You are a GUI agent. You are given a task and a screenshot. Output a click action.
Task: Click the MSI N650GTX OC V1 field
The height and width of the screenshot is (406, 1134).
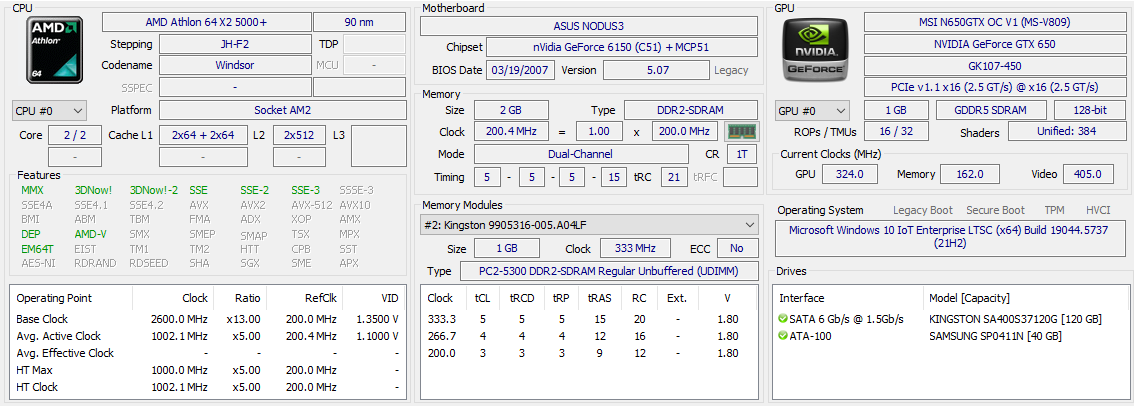pos(995,22)
